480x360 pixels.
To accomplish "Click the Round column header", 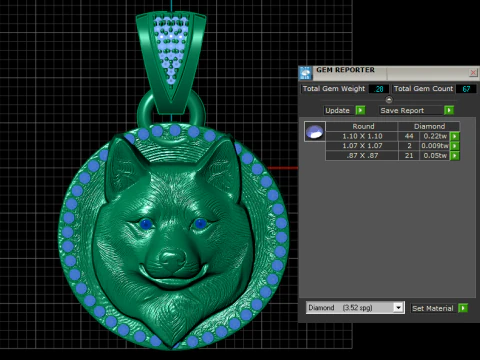I will tap(363, 126).
